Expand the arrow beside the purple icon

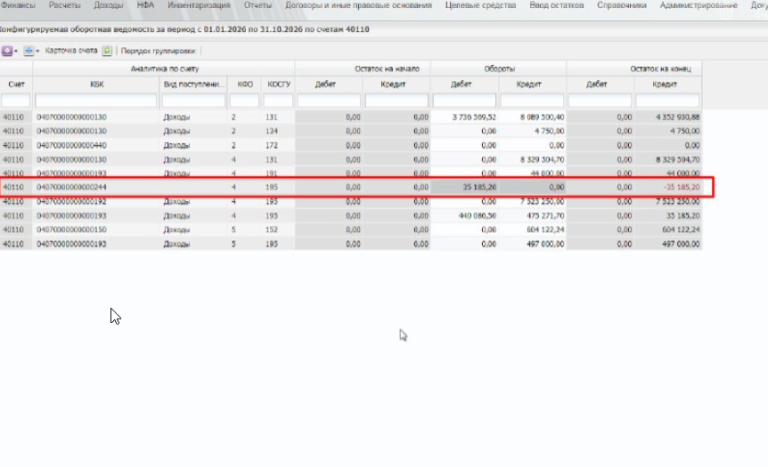[16, 51]
